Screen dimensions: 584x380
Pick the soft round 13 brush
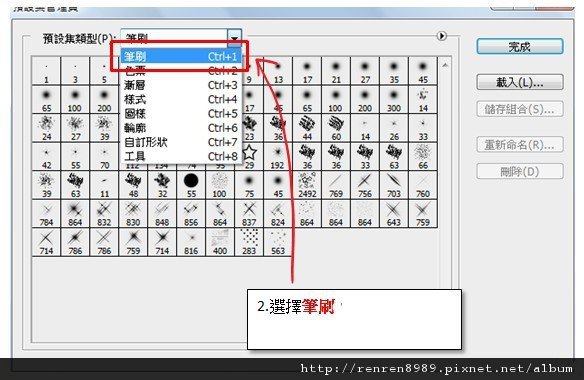coord(278,71)
